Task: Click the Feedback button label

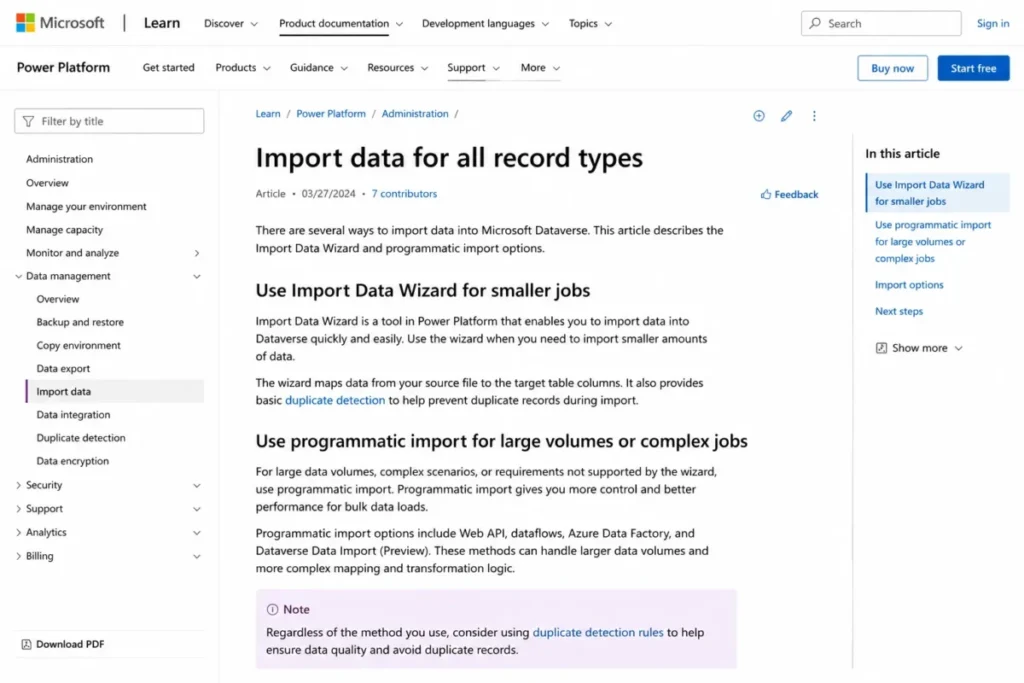Action: pyautogui.click(x=796, y=194)
